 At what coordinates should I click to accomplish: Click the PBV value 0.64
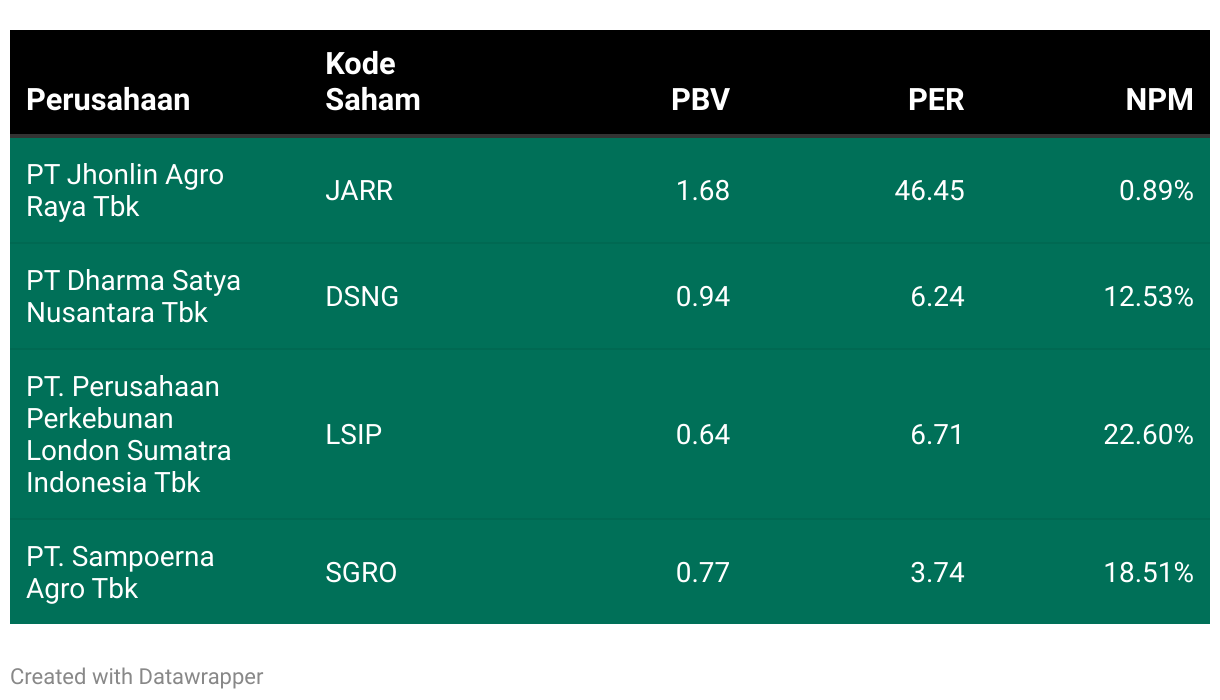[x=703, y=434]
